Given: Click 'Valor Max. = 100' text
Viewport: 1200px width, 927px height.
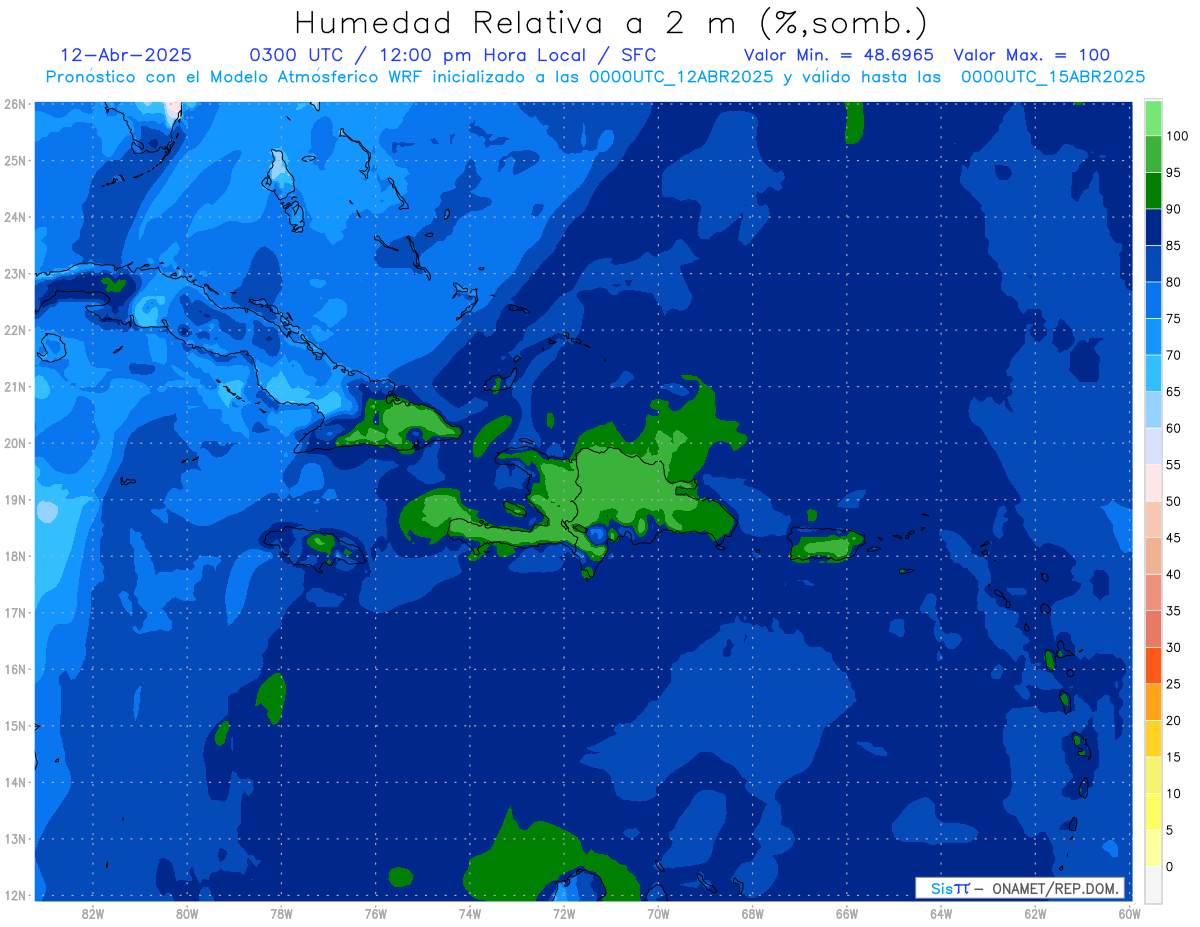Looking at the screenshot, I should (1031, 55).
